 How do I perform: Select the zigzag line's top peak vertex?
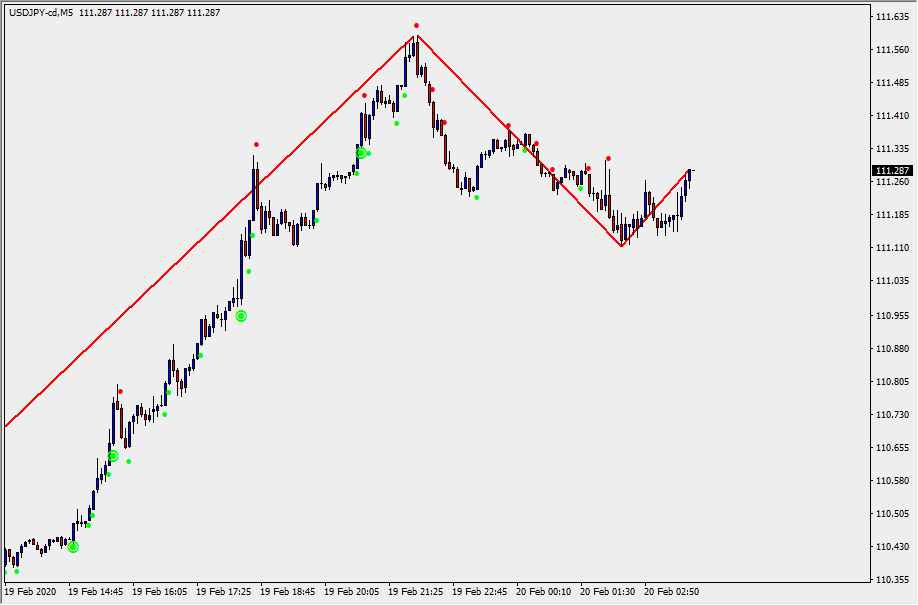(415, 36)
